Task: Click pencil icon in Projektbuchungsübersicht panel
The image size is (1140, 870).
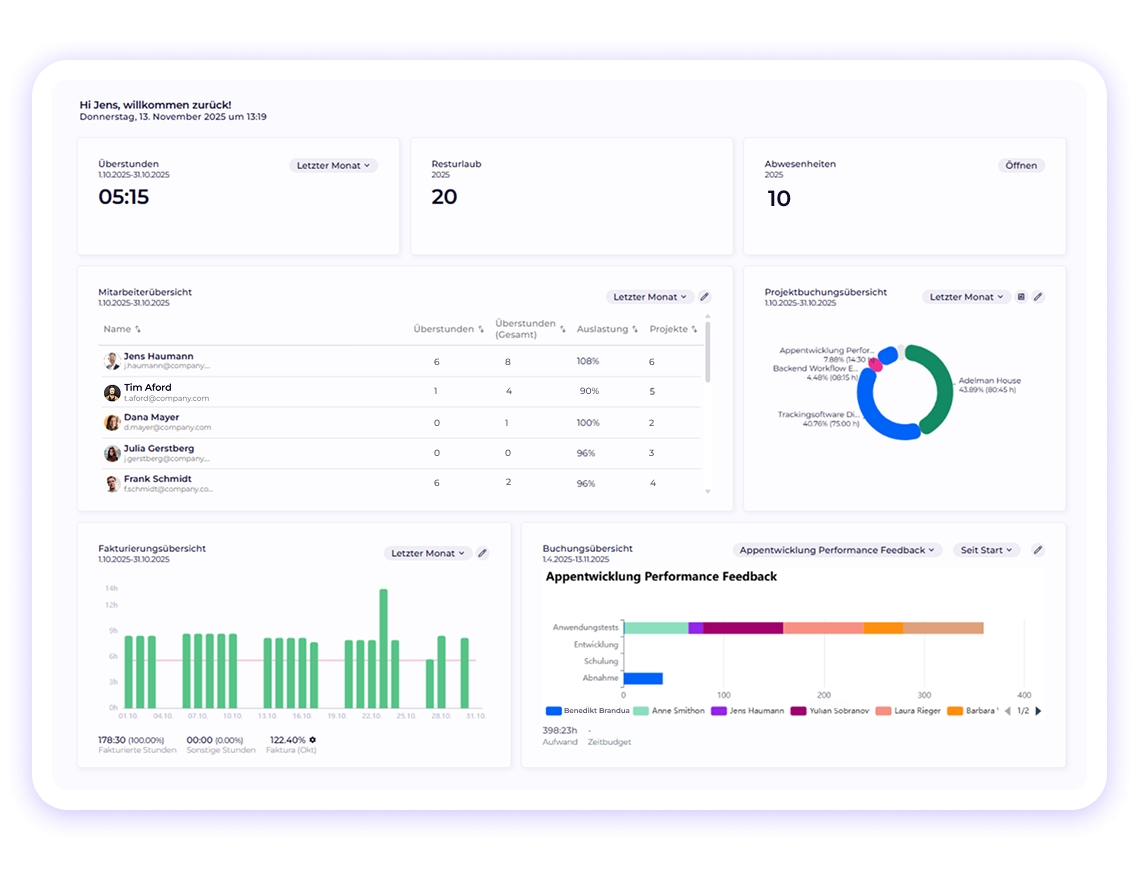Action: 1038,297
